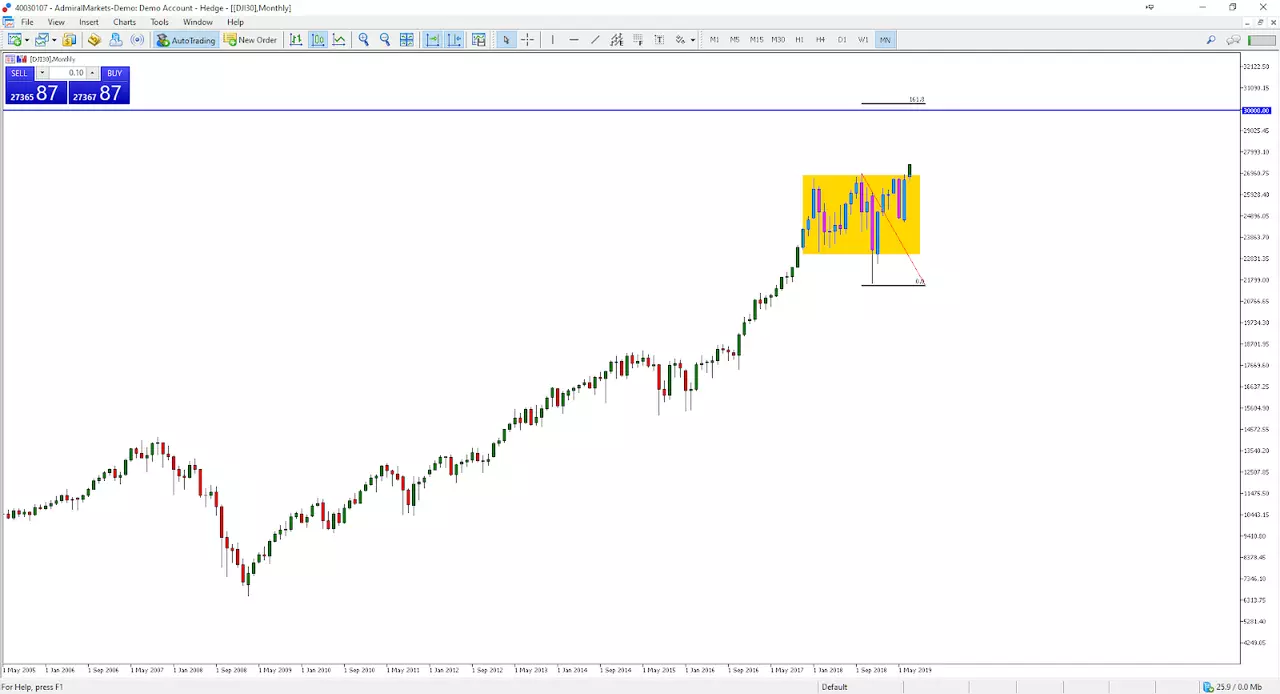Open the View menu
The height and width of the screenshot is (694, 1280).
(56, 22)
